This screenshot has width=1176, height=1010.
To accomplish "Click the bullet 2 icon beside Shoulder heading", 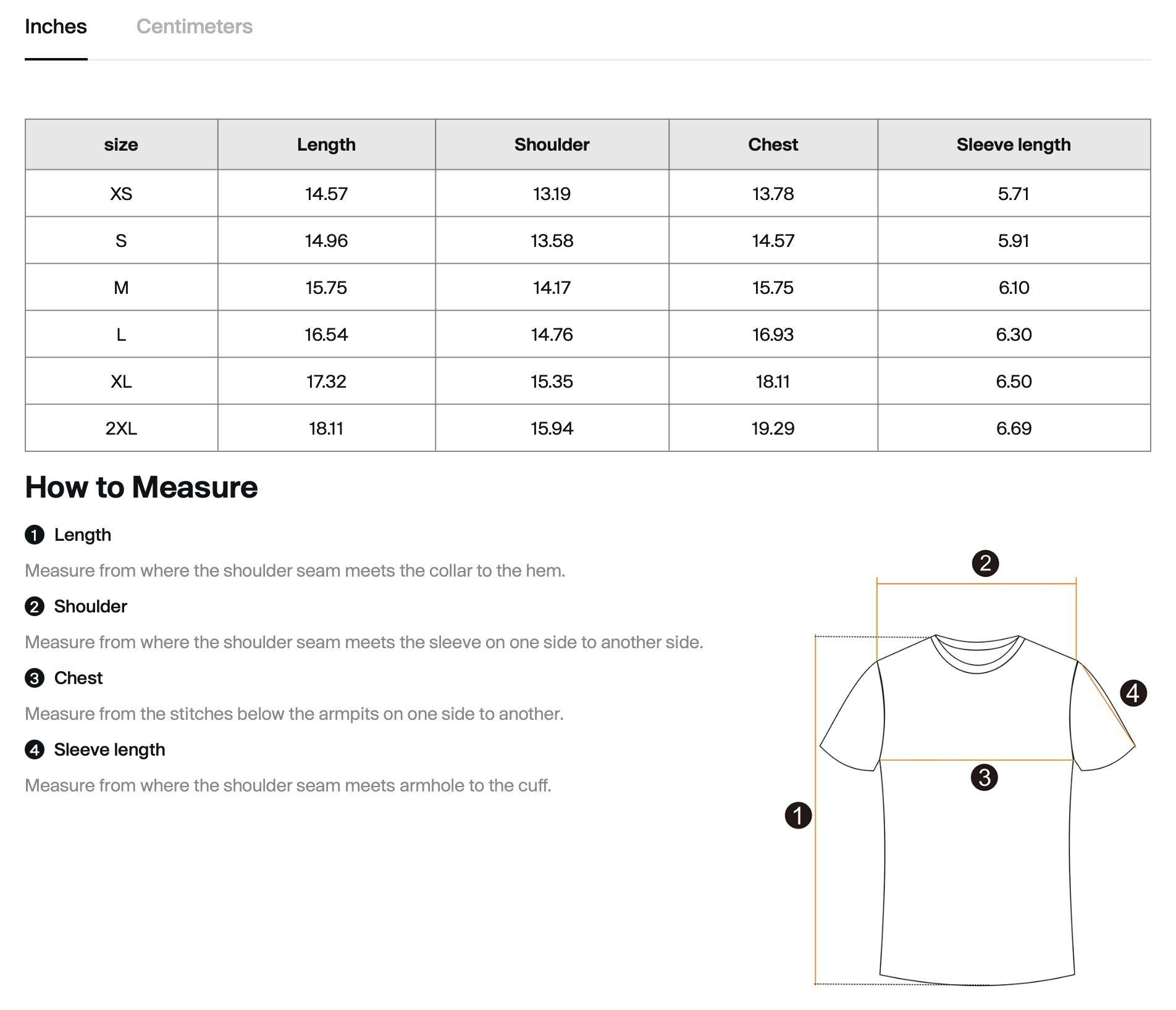I will (35, 606).
